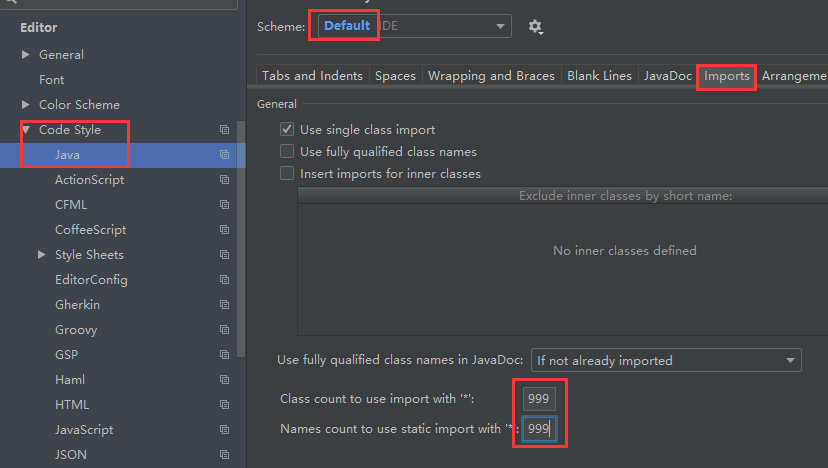Open the JavaDoc qualified names dropdown
The width and height of the screenshot is (828, 468).
[x=665, y=360]
